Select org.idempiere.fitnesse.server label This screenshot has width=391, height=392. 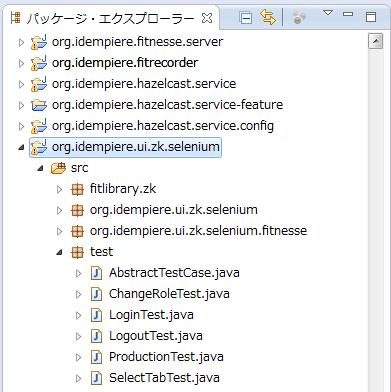(137, 42)
